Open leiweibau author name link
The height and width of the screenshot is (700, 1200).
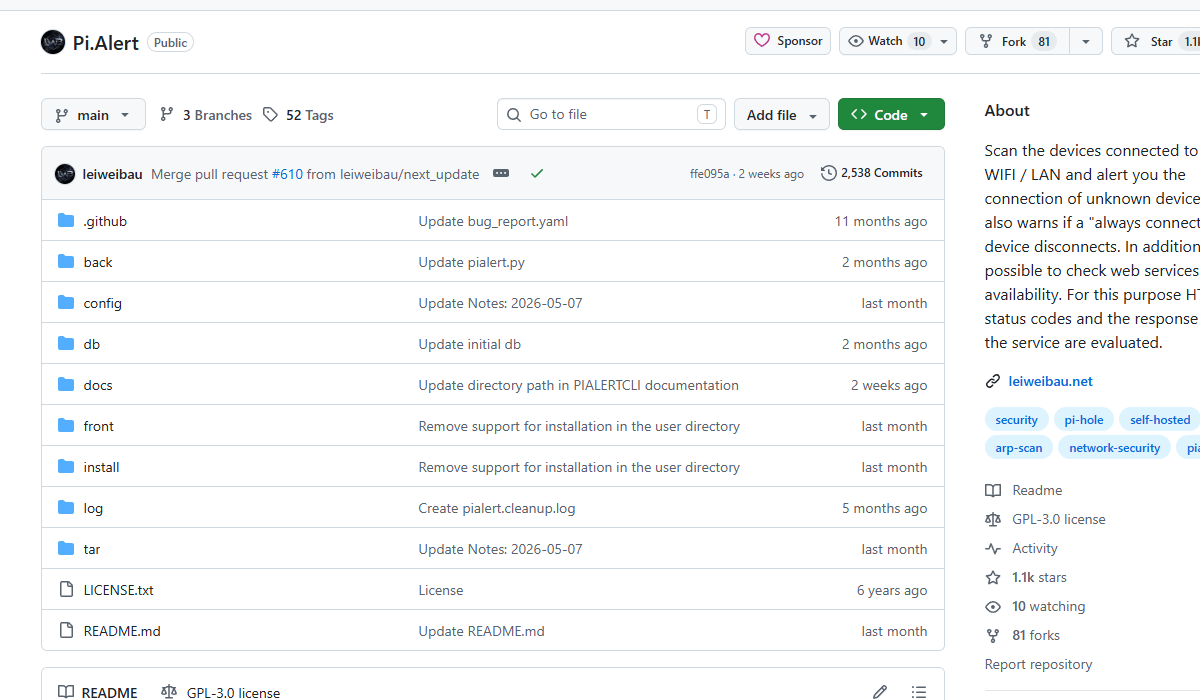tap(112, 174)
